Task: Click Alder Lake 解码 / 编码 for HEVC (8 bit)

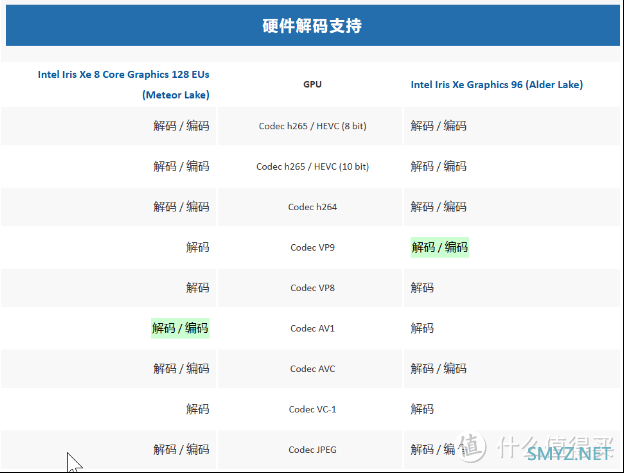Action: pos(439,126)
